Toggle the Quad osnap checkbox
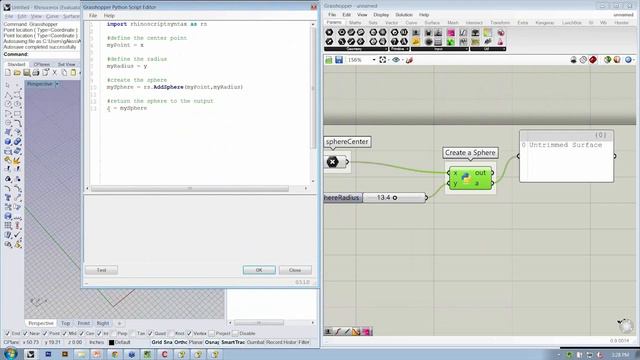This screenshot has height=360, width=640. (150, 333)
